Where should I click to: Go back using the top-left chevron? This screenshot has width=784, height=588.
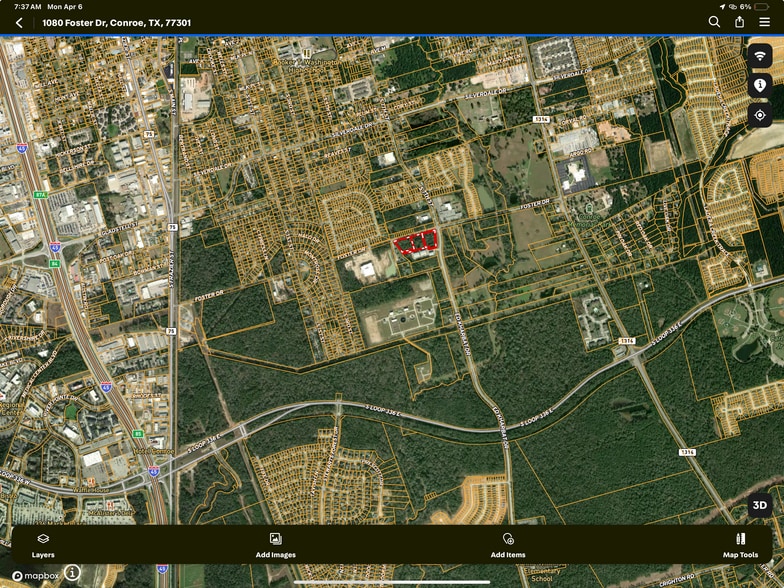tap(19, 22)
